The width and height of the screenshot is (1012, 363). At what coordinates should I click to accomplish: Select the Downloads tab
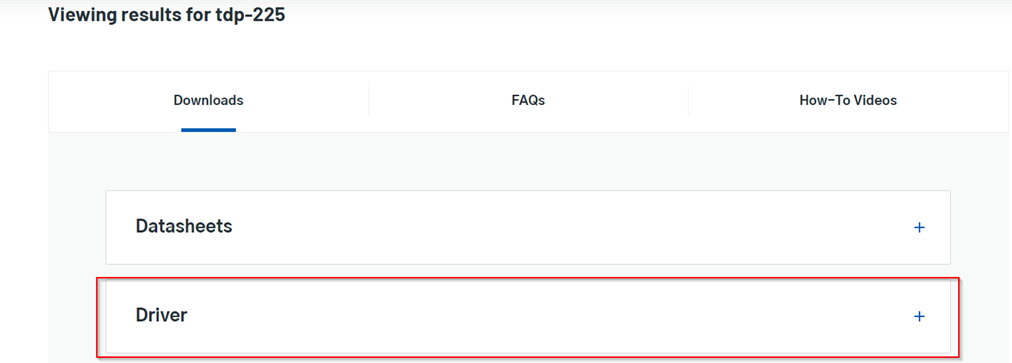208,101
